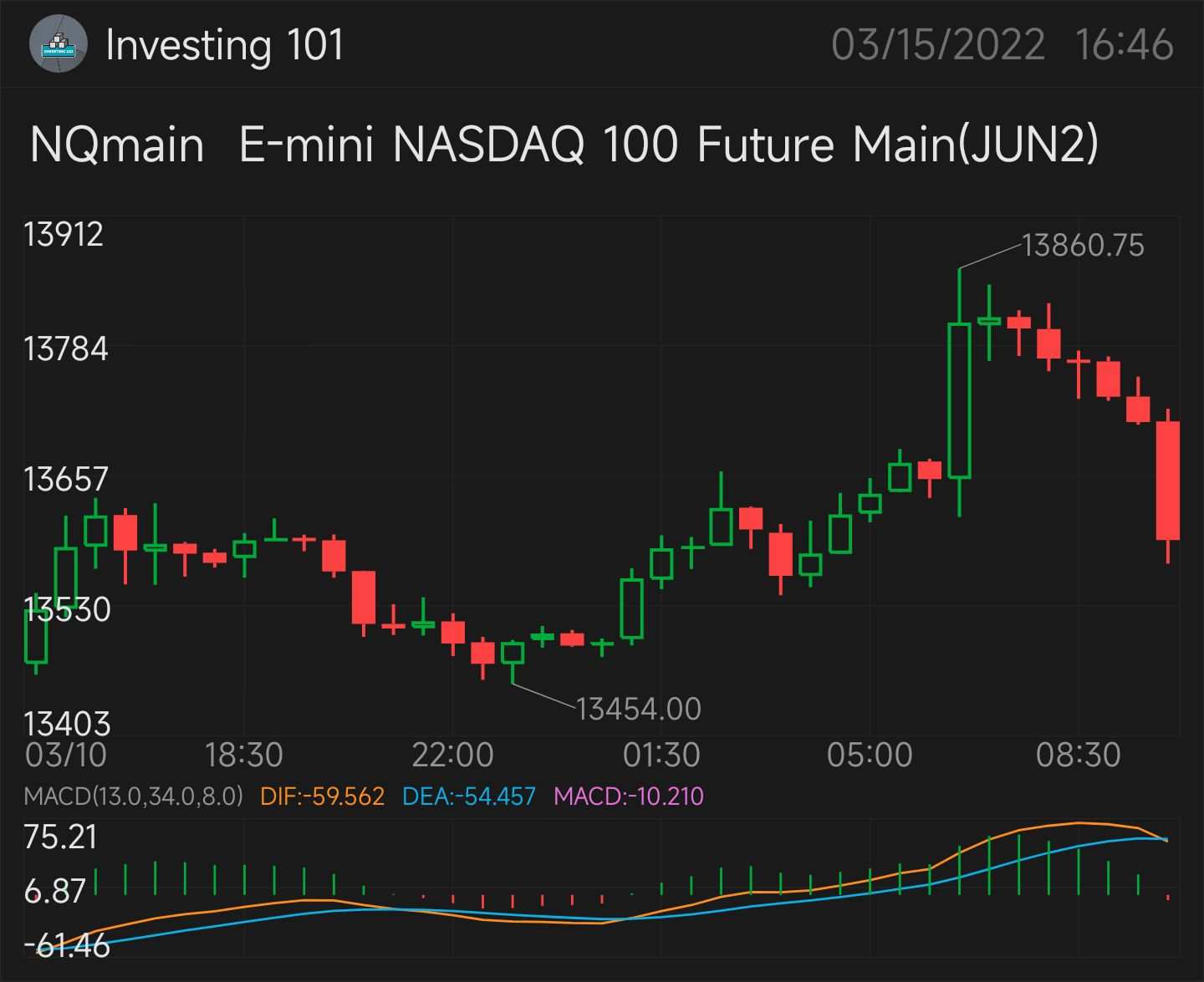This screenshot has width=1204, height=982.
Task: Open the Investing 101 username link
Action: (224, 44)
